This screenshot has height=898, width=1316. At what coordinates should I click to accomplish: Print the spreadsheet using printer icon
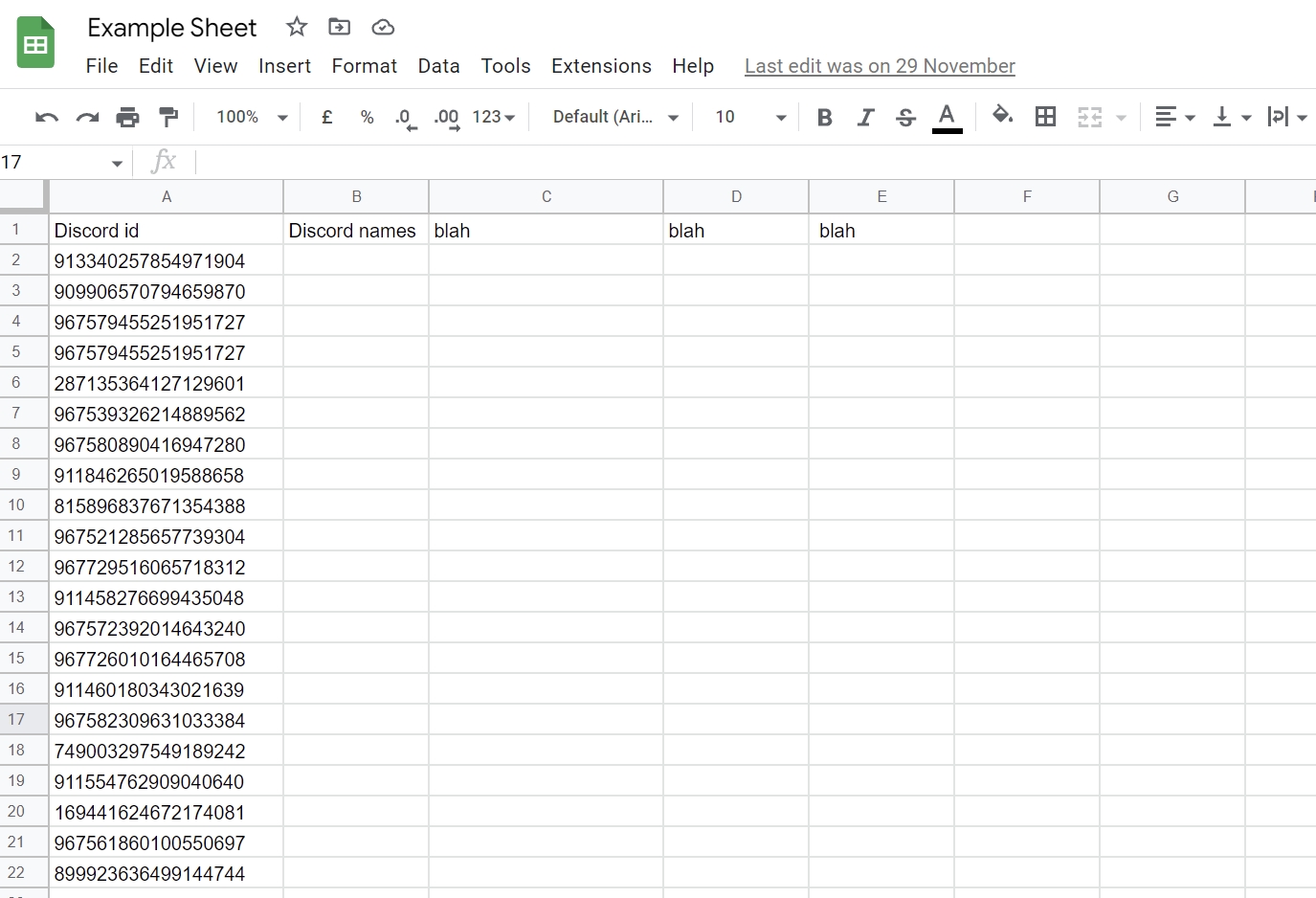(127, 117)
